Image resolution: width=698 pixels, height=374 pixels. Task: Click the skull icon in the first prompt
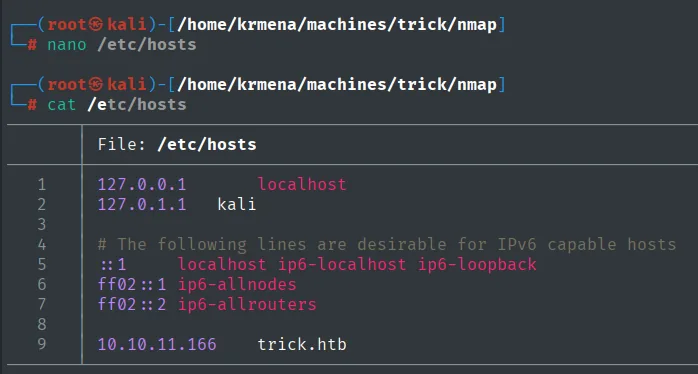95,24
